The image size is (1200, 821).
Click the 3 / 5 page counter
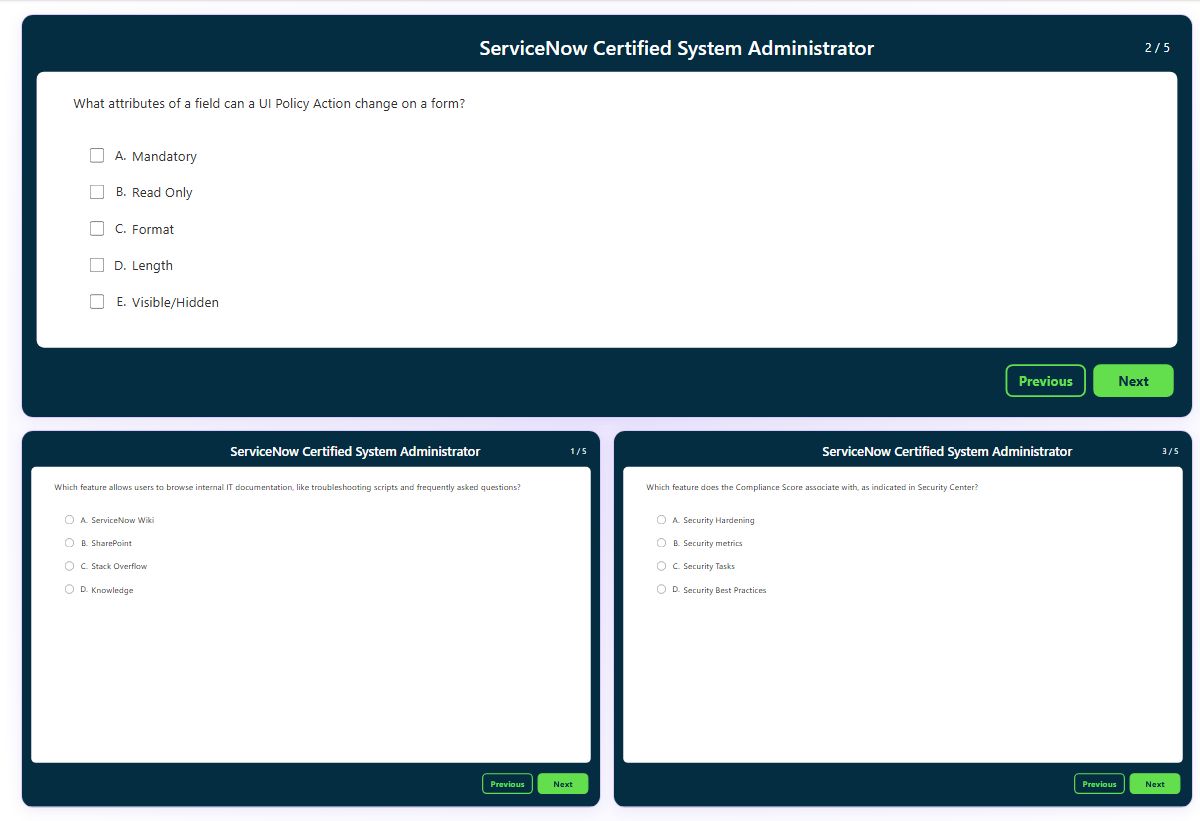[x=1170, y=451]
